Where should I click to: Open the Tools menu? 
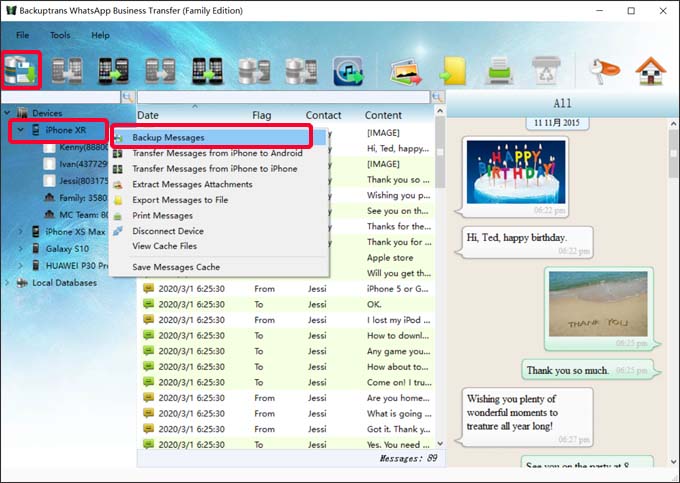coord(60,35)
